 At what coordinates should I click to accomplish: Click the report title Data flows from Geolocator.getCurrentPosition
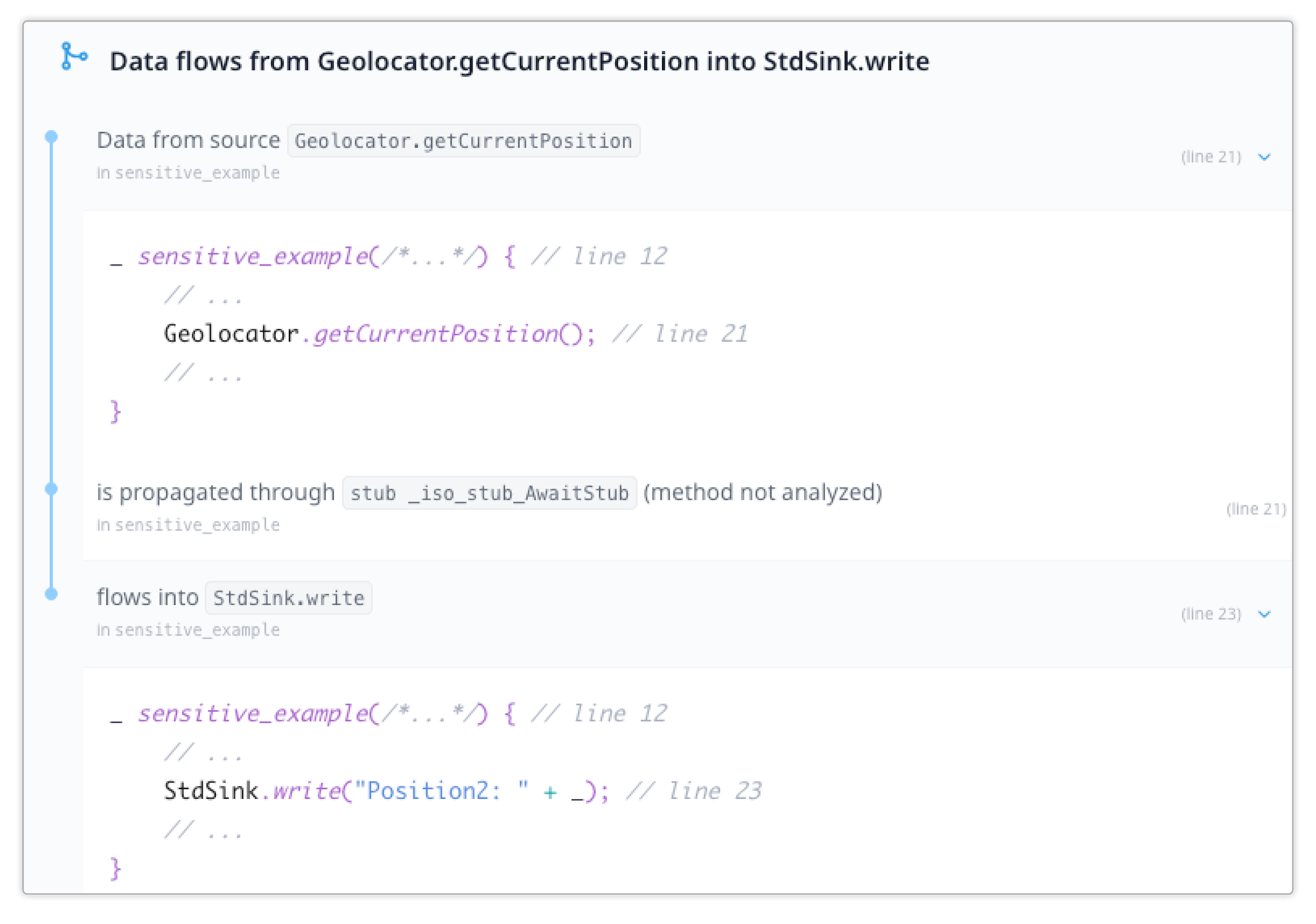[x=519, y=61]
